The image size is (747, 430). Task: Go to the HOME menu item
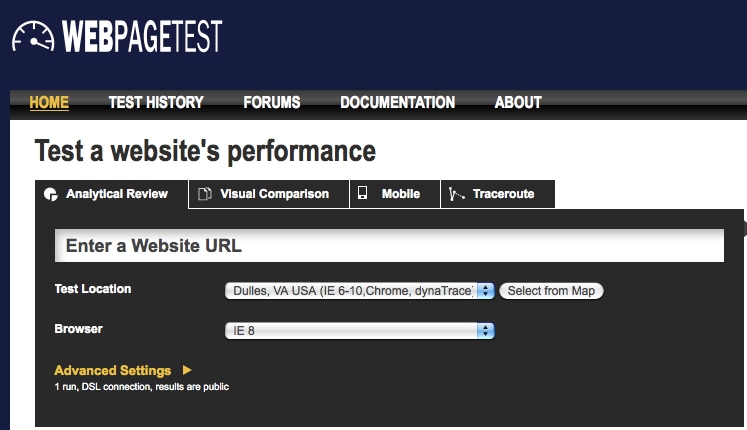point(49,102)
